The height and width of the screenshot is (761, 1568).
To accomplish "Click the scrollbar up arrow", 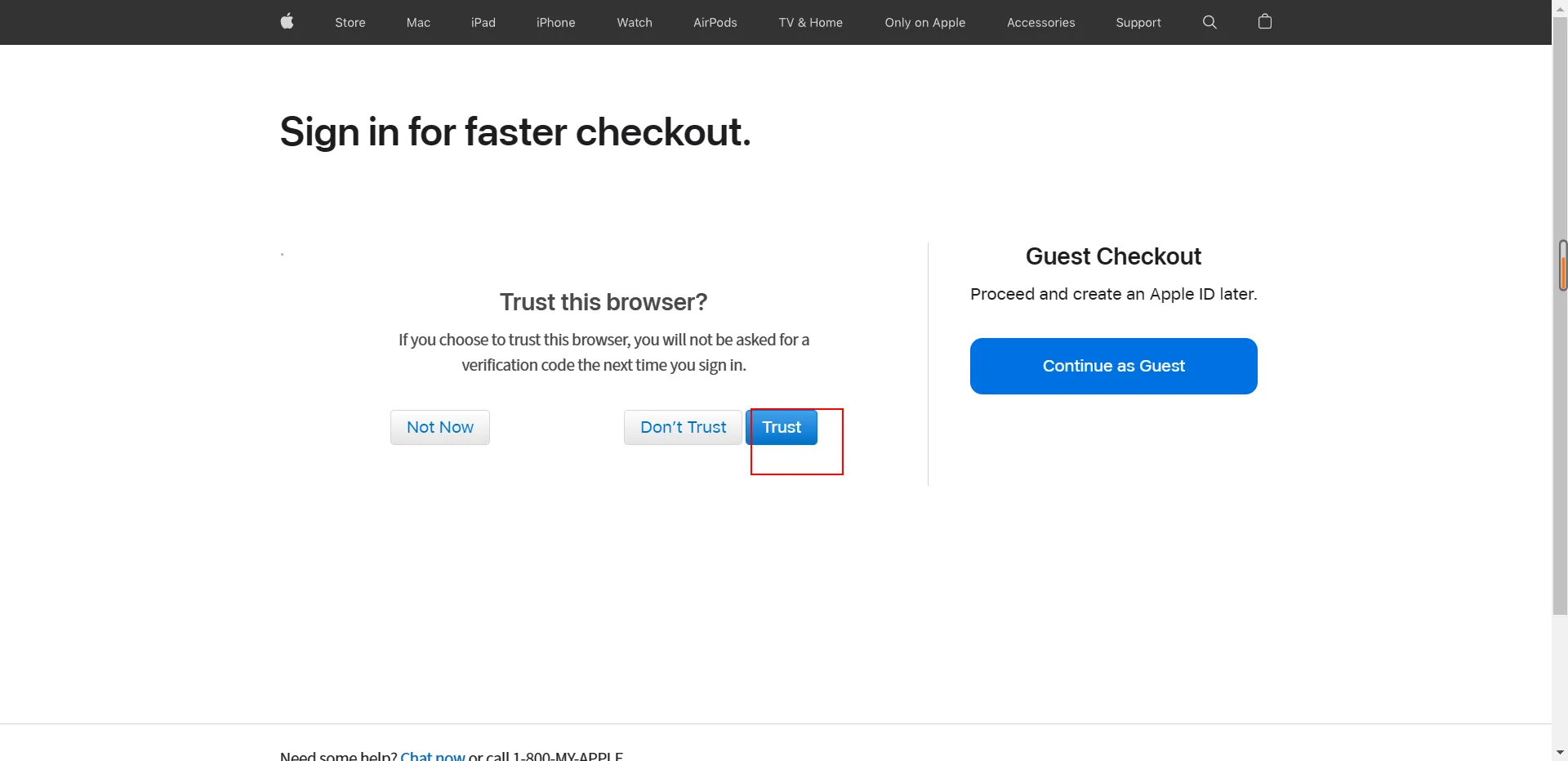I will 1560,7.
